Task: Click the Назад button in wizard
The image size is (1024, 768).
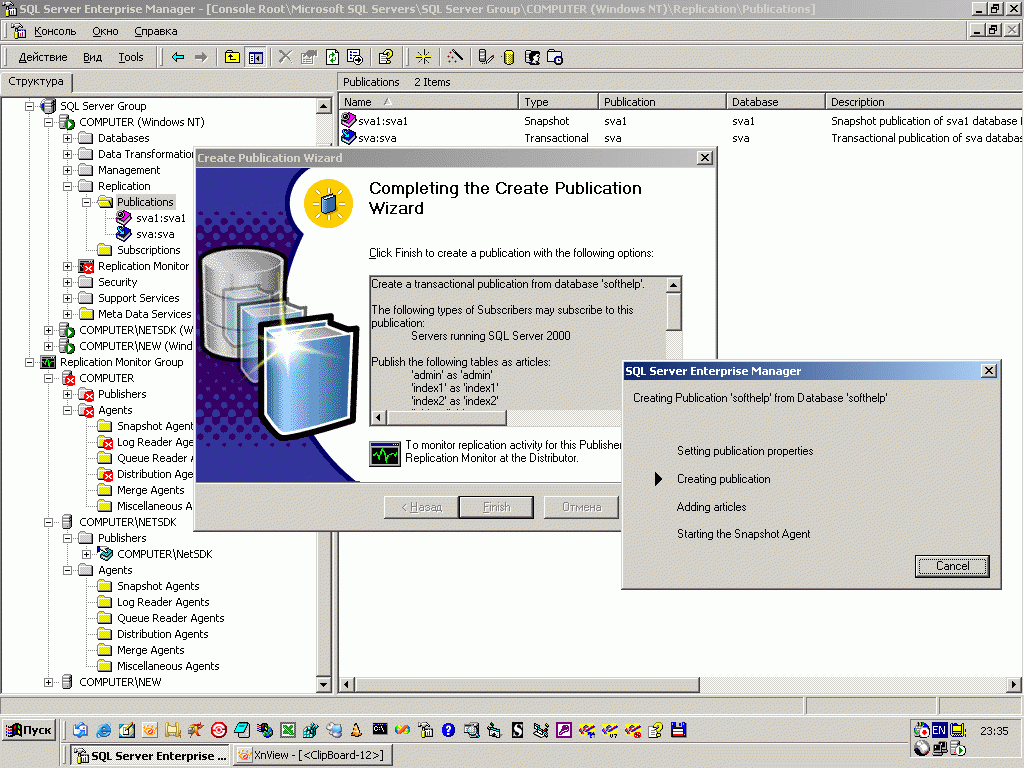Action: [x=421, y=507]
